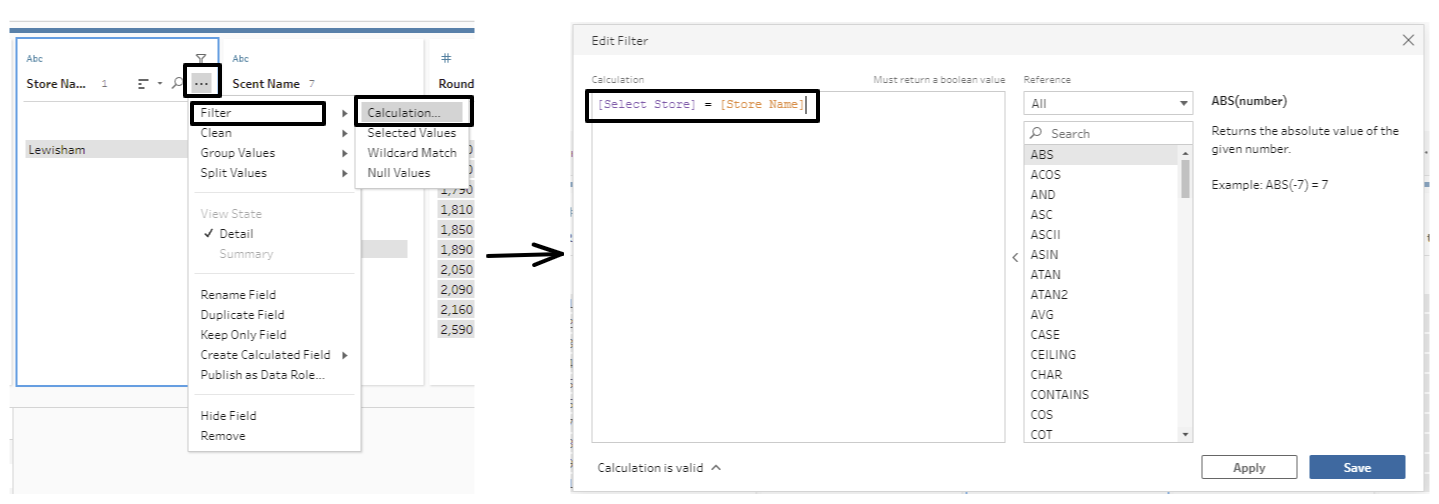Select COS in the function list
The width and height of the screenshot is (1439, 504).
click(1102, 415)
